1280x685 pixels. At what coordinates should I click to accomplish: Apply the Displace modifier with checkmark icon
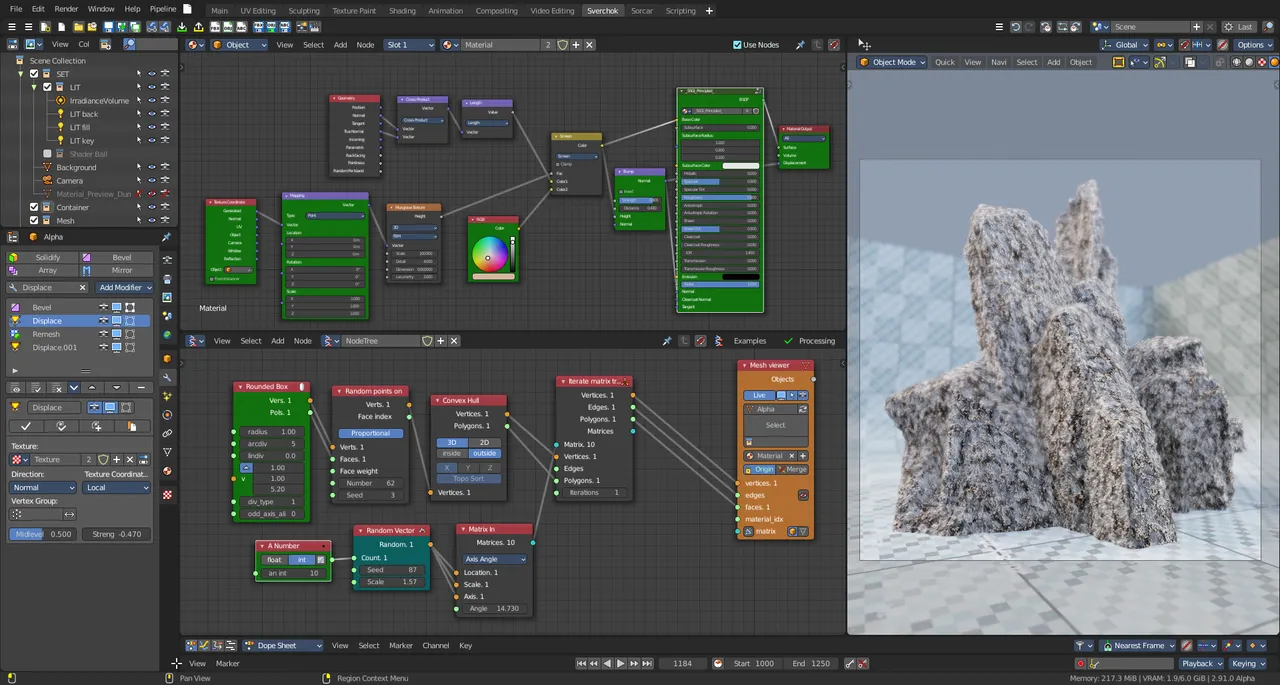pos(26,426)
